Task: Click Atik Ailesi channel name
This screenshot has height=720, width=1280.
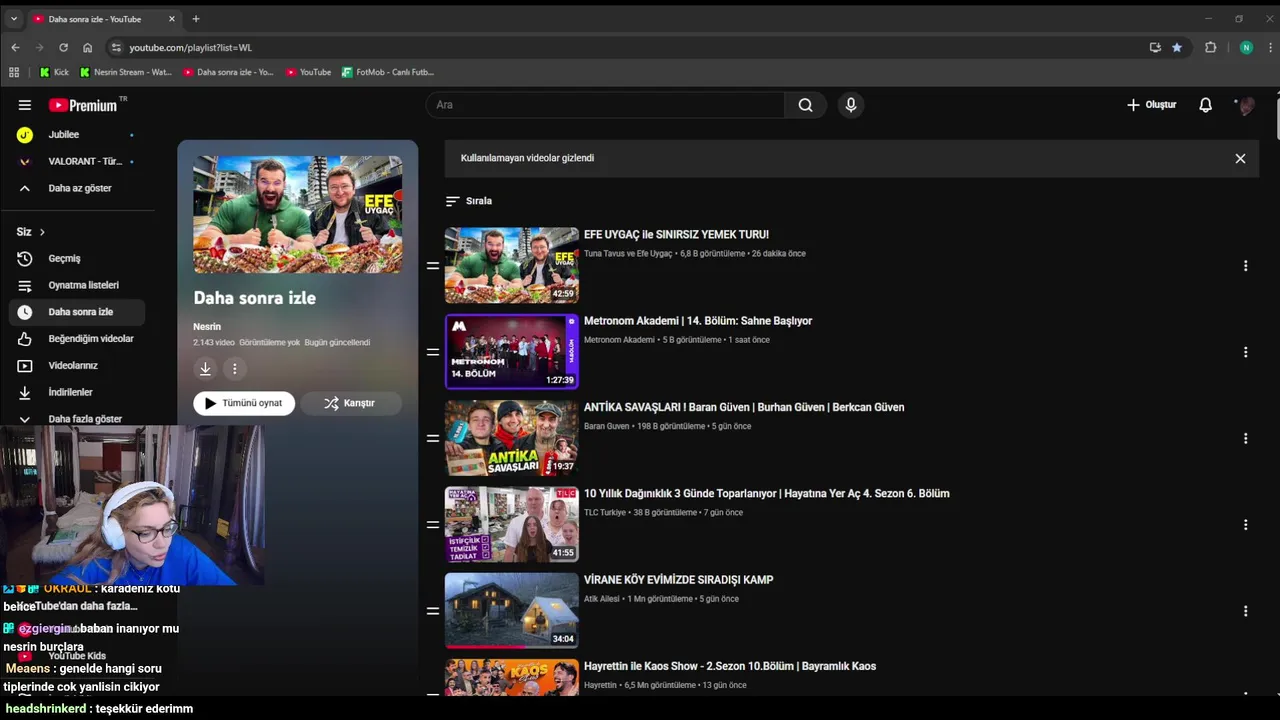Action: pyautogui.click(x=602, y=599)
